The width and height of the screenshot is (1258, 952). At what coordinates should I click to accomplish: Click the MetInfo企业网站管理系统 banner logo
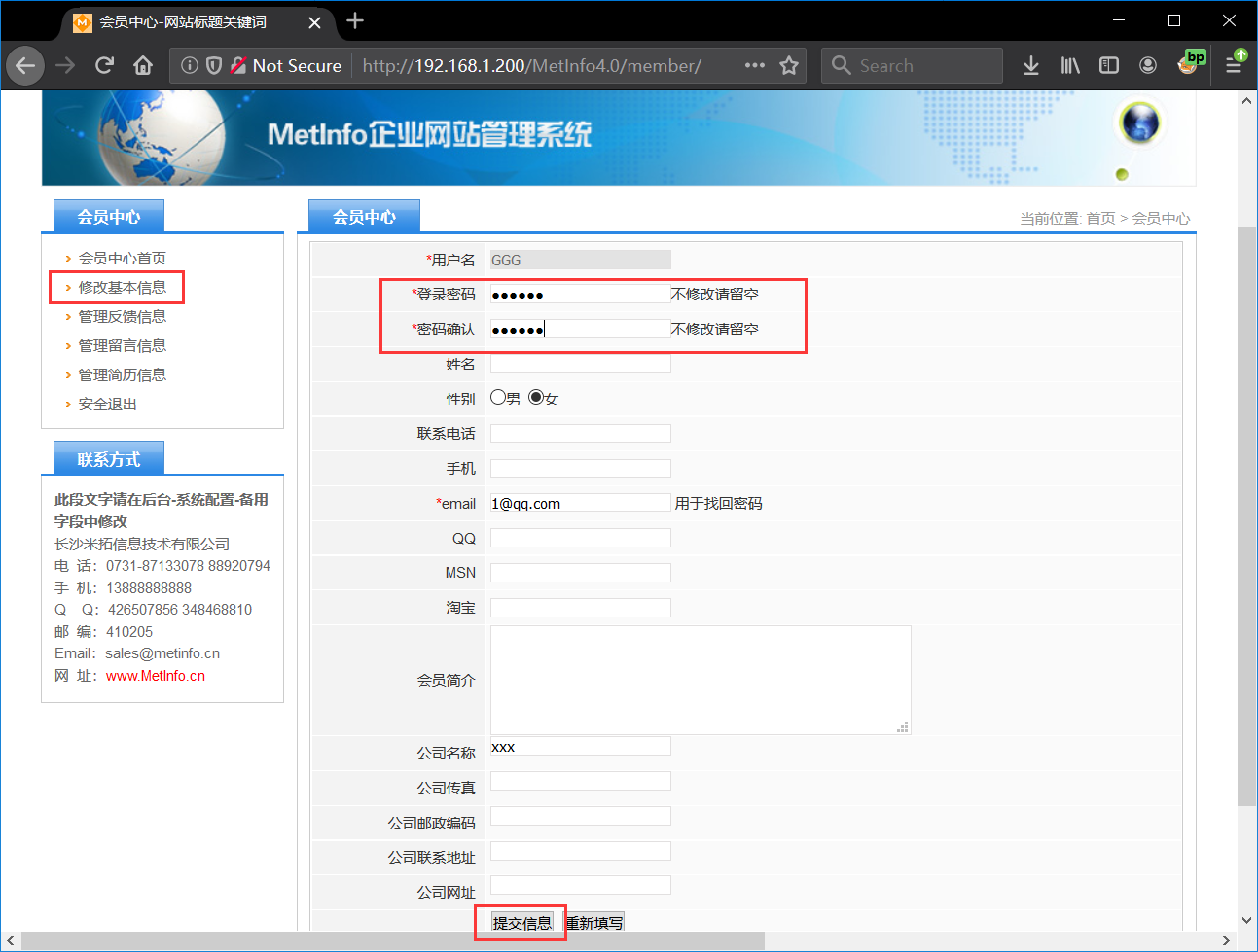(x=429, y=134)
